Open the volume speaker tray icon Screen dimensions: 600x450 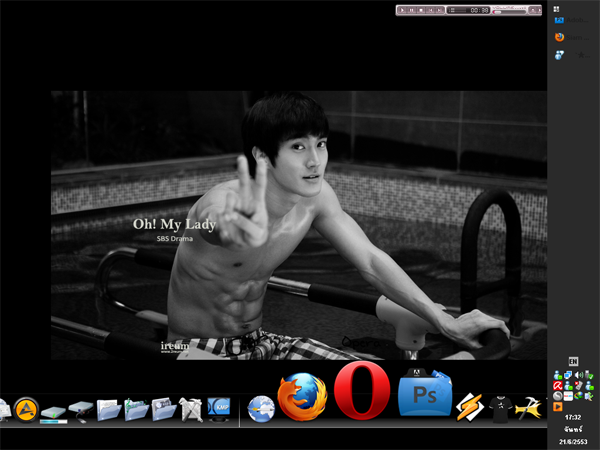click(579, 375)
